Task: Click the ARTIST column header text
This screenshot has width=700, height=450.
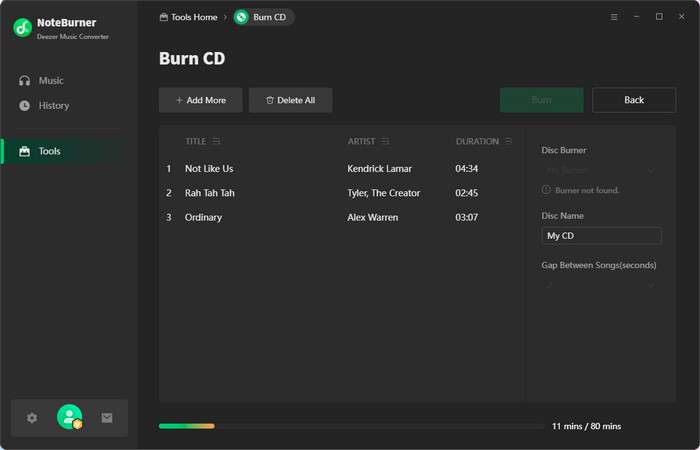Action: click(362, 142)
